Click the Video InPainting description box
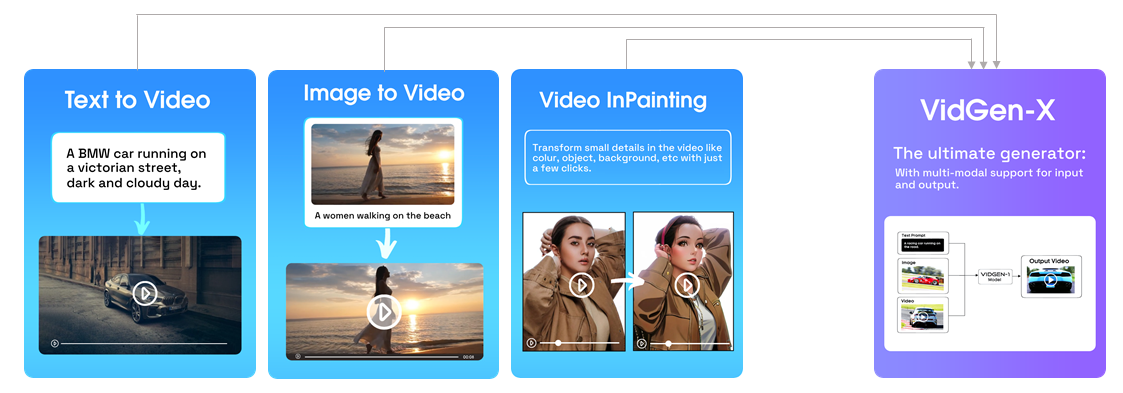This screenshot has width=1123, height=393. tap(627, 157)
